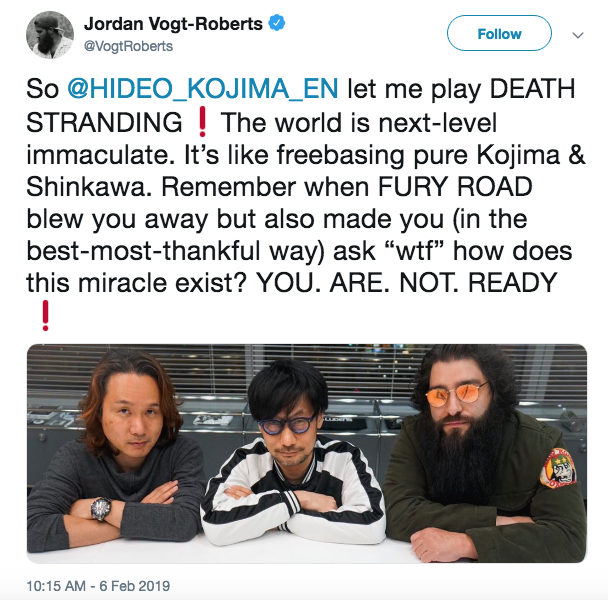
Task: Open the tweet options chevron menu
Action: click(578, 35)
